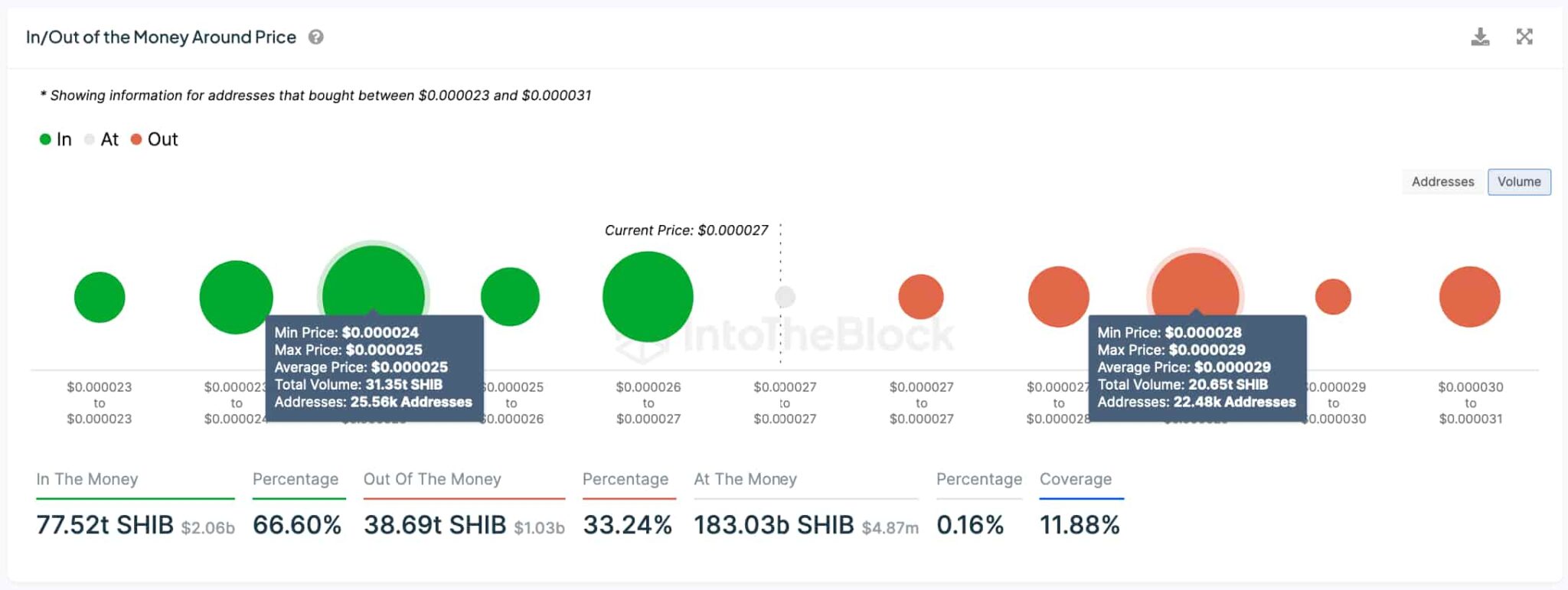Click the Coverage heading
This screenshot has width=1568, height=590.
tap(1075, 479)
